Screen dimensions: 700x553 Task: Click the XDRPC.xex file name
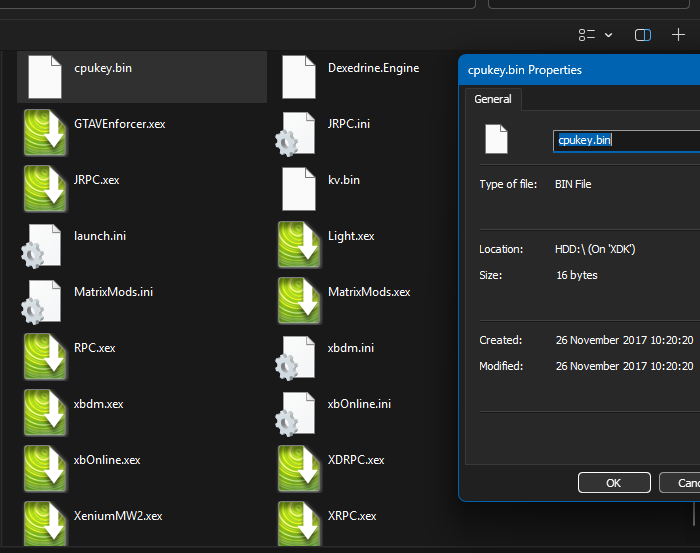356,460
